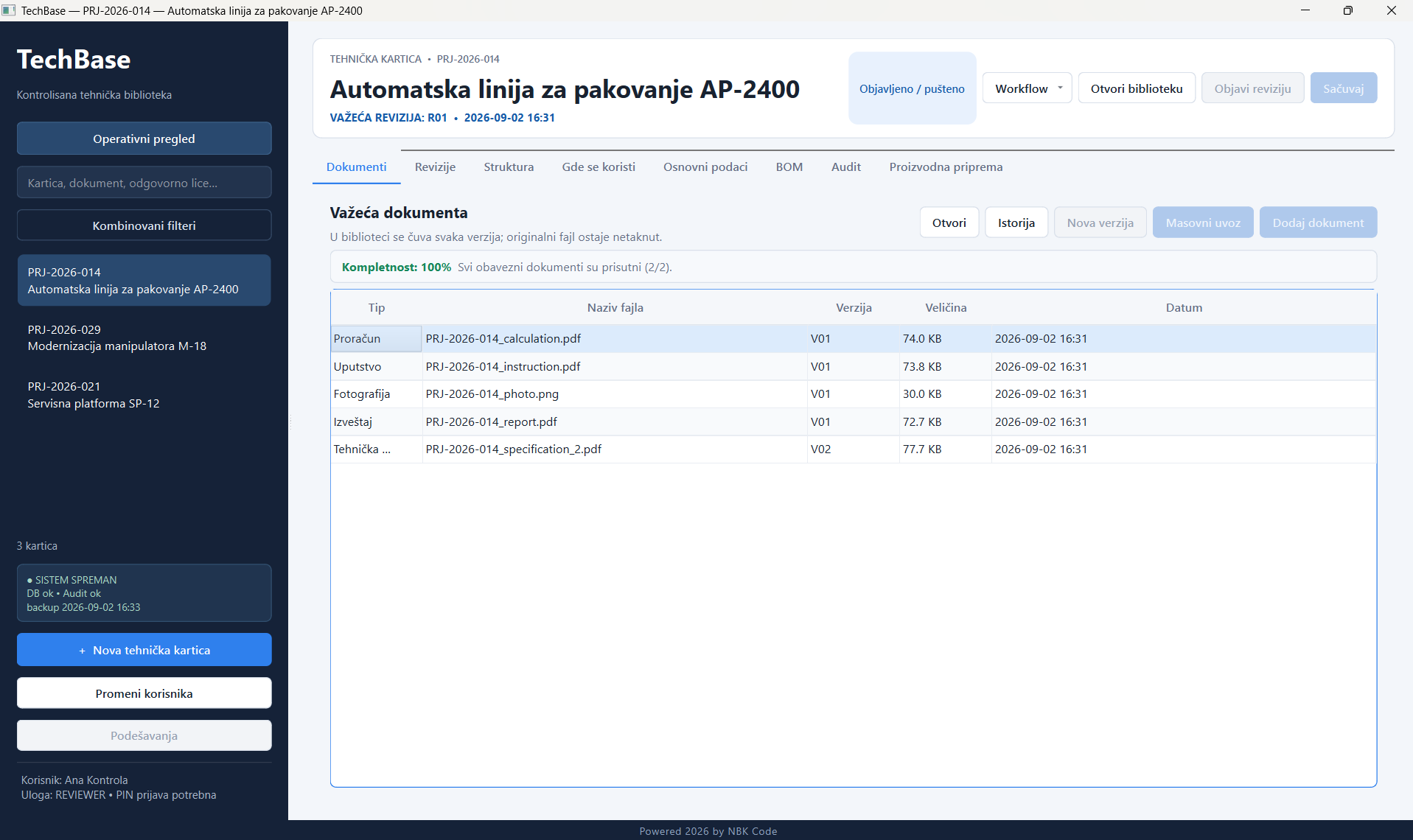Click the SISTEM SPREMAN status box
Image resolution: width=1413 pixels, height=840 pixels.
pyautogui.click(x=144, y=593)
